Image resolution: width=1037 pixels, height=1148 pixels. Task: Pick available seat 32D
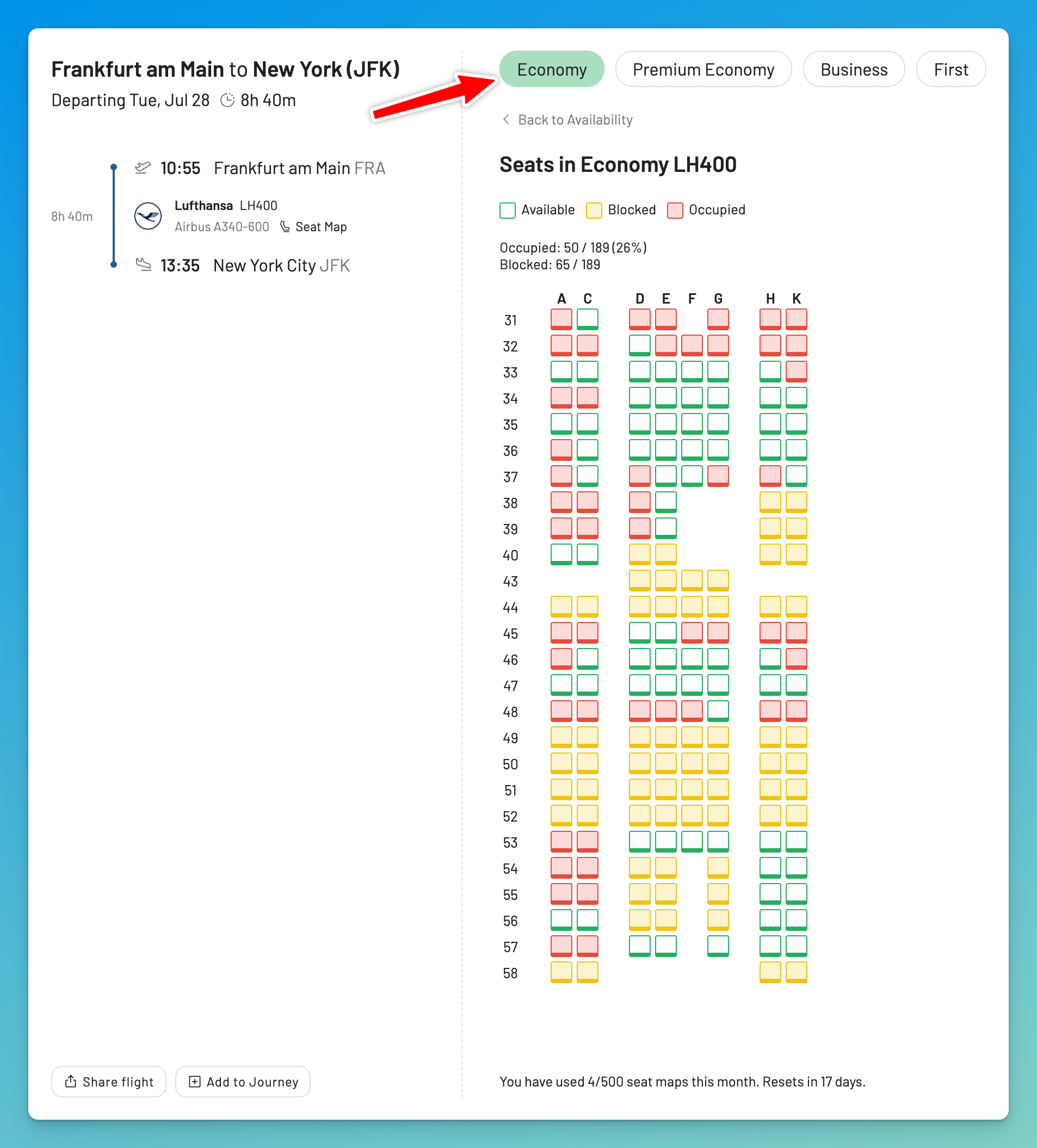click(639, 345)
